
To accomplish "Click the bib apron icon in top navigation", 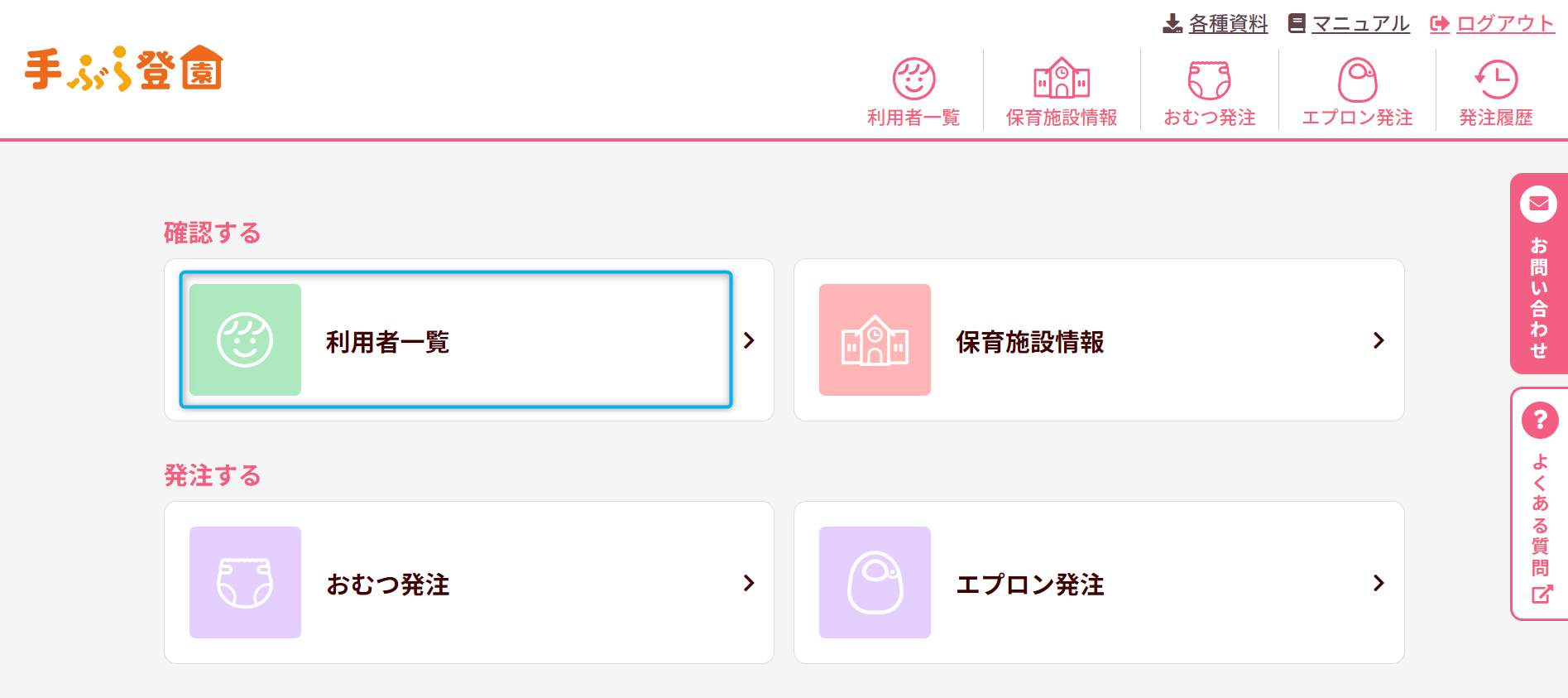I will click(1357, 79).
